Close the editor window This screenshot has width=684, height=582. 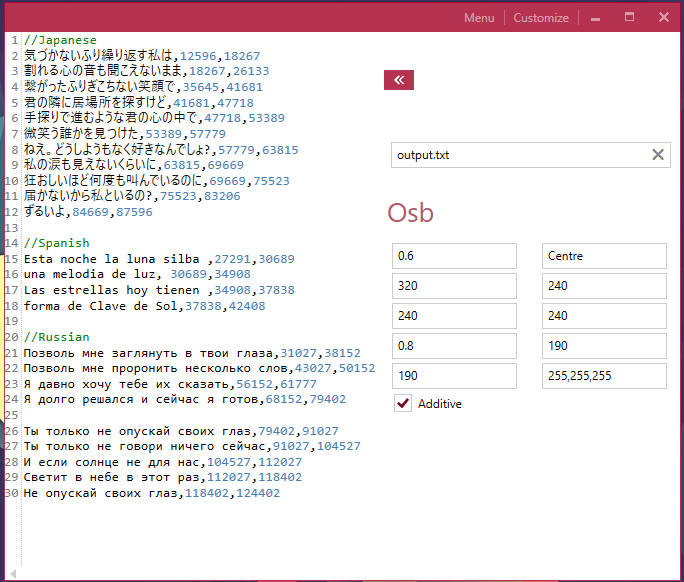pos(663,17)
